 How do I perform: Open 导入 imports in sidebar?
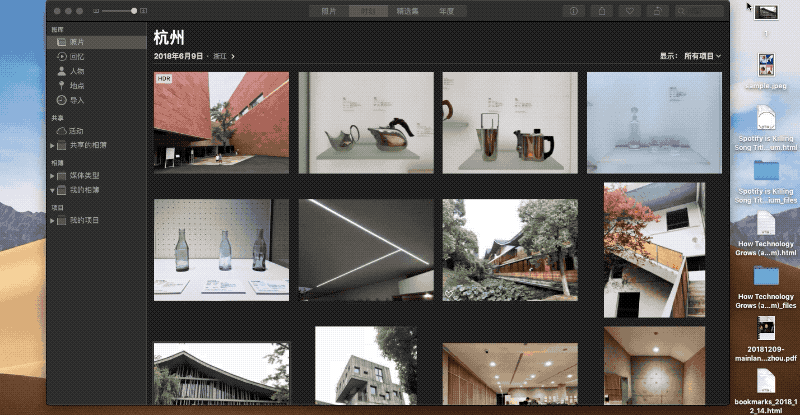click(96, 100)
